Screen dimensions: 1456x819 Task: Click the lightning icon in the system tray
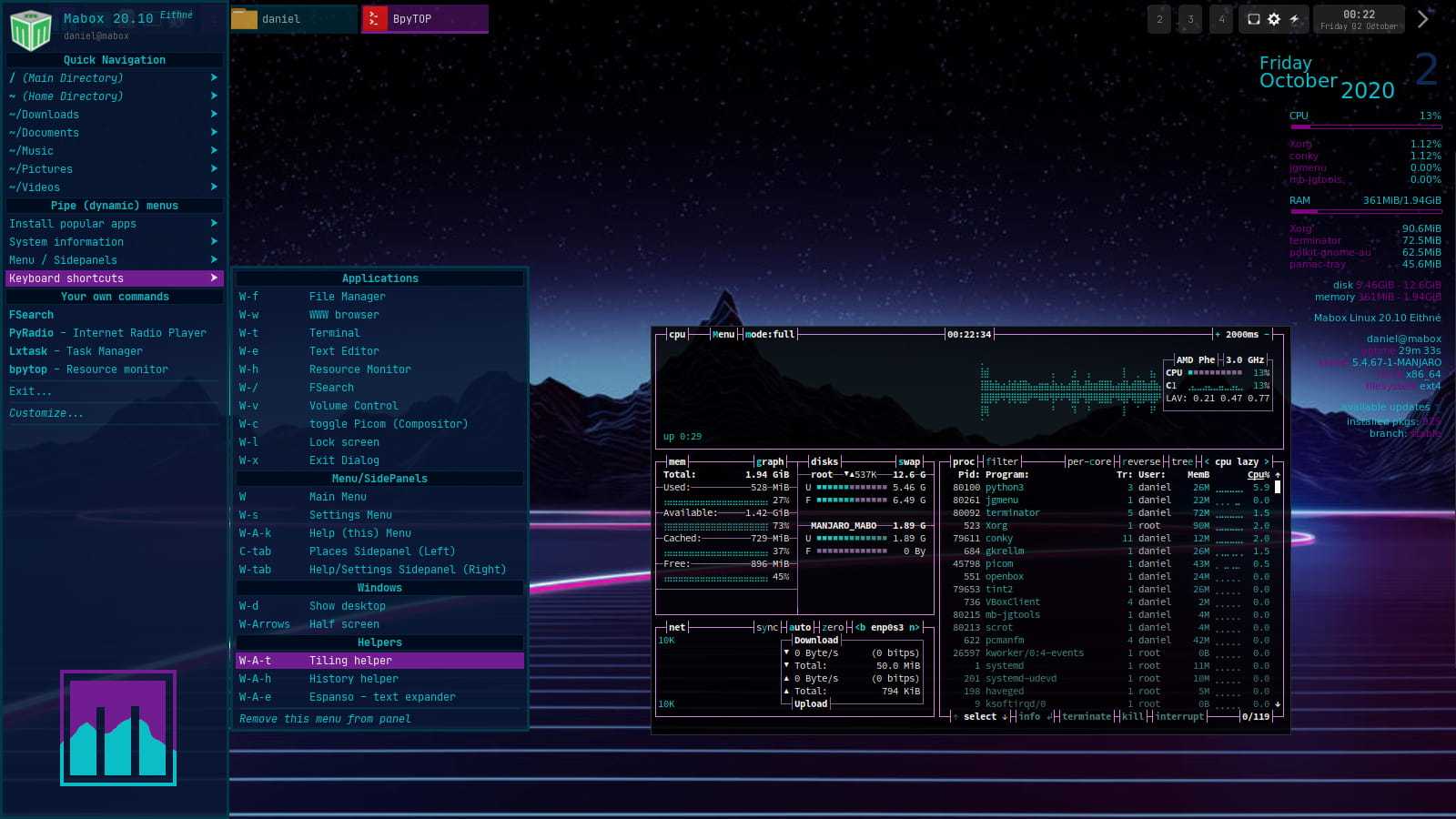coord(1295,19)
